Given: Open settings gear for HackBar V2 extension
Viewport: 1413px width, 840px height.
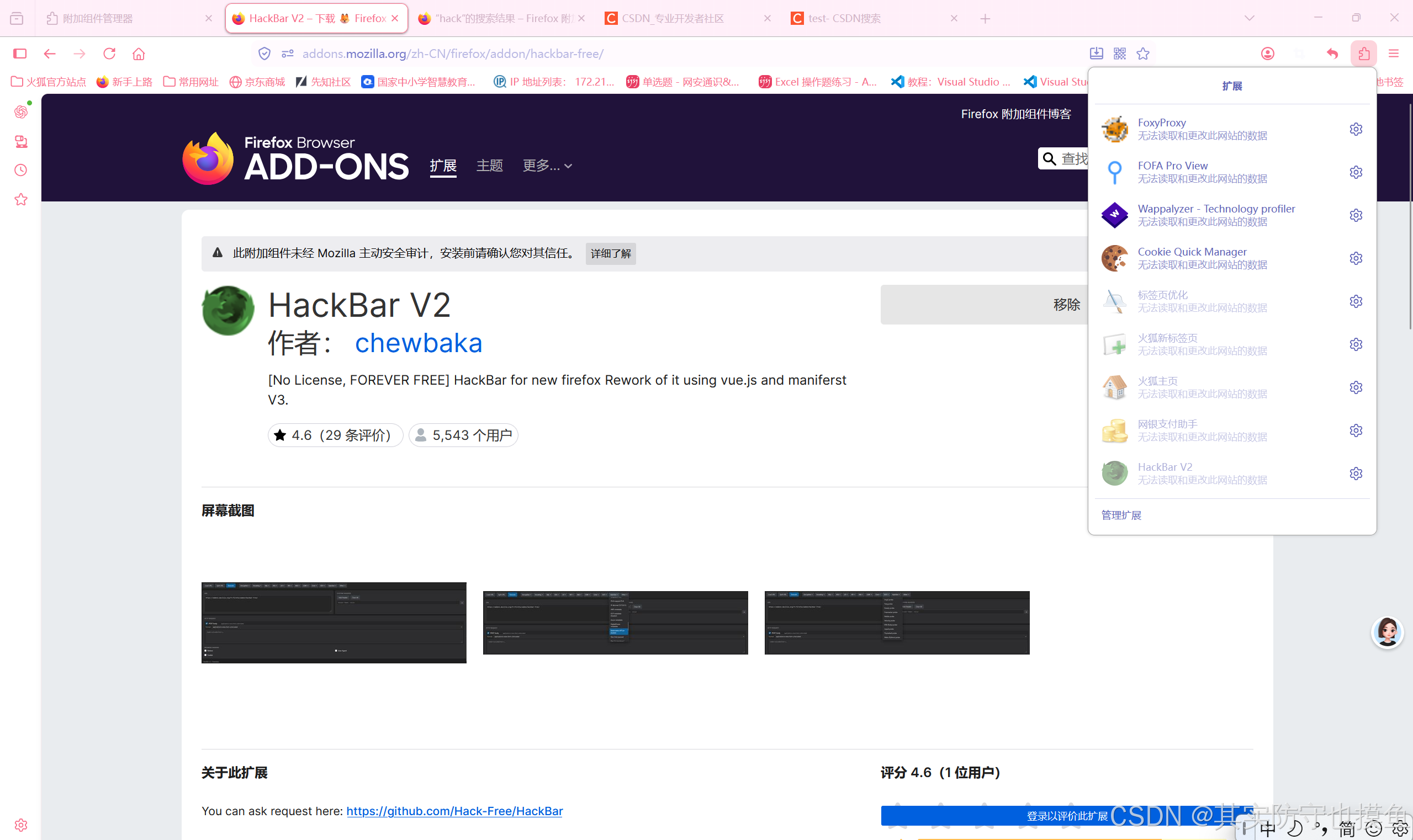Looking at the screenshot, I should 1356,473.
